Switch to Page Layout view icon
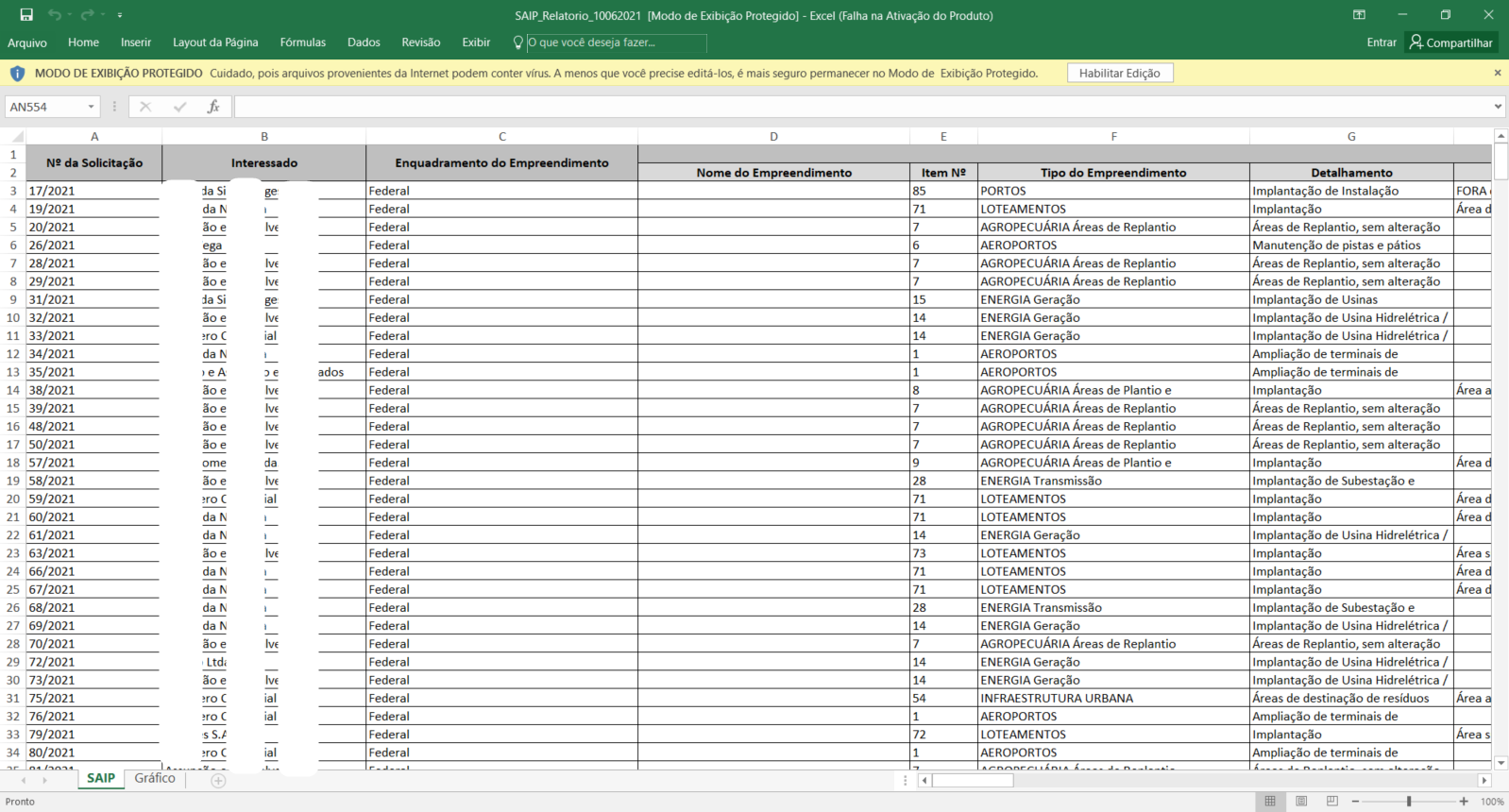The height and width of the screenshot is (812, 1509). 1301,801
